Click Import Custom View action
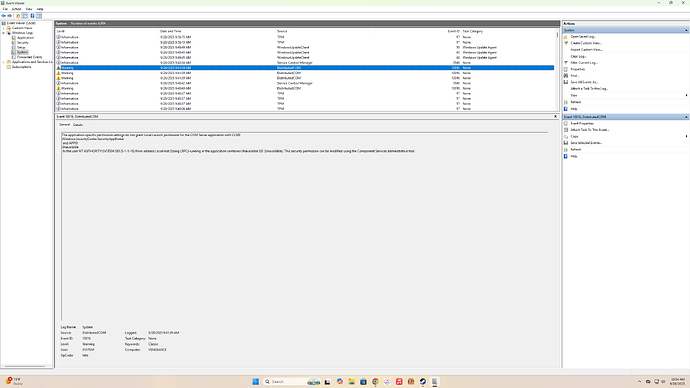Screen dimensions: 690x388 586,50
